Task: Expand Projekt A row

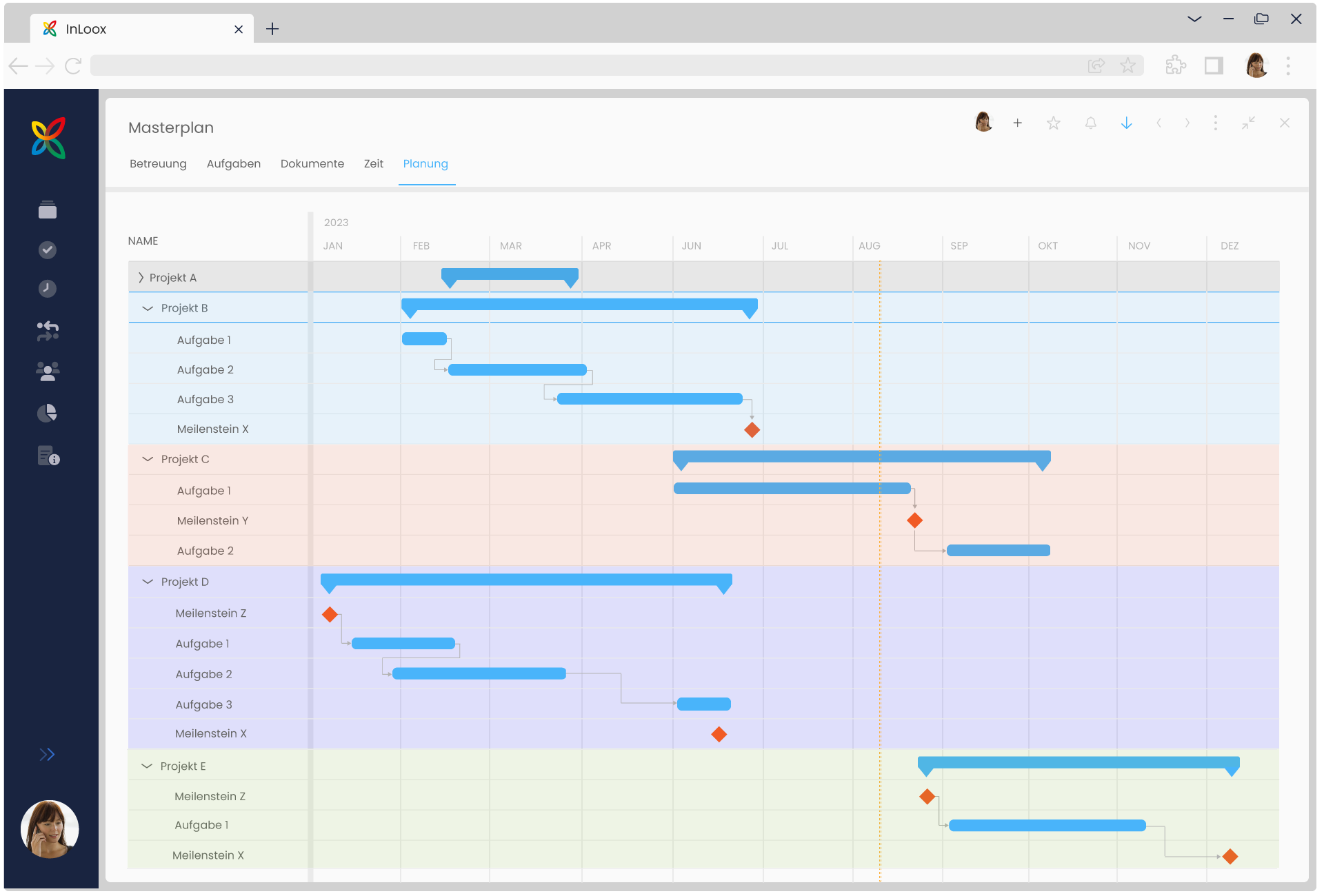Action: tap(141, 278)
